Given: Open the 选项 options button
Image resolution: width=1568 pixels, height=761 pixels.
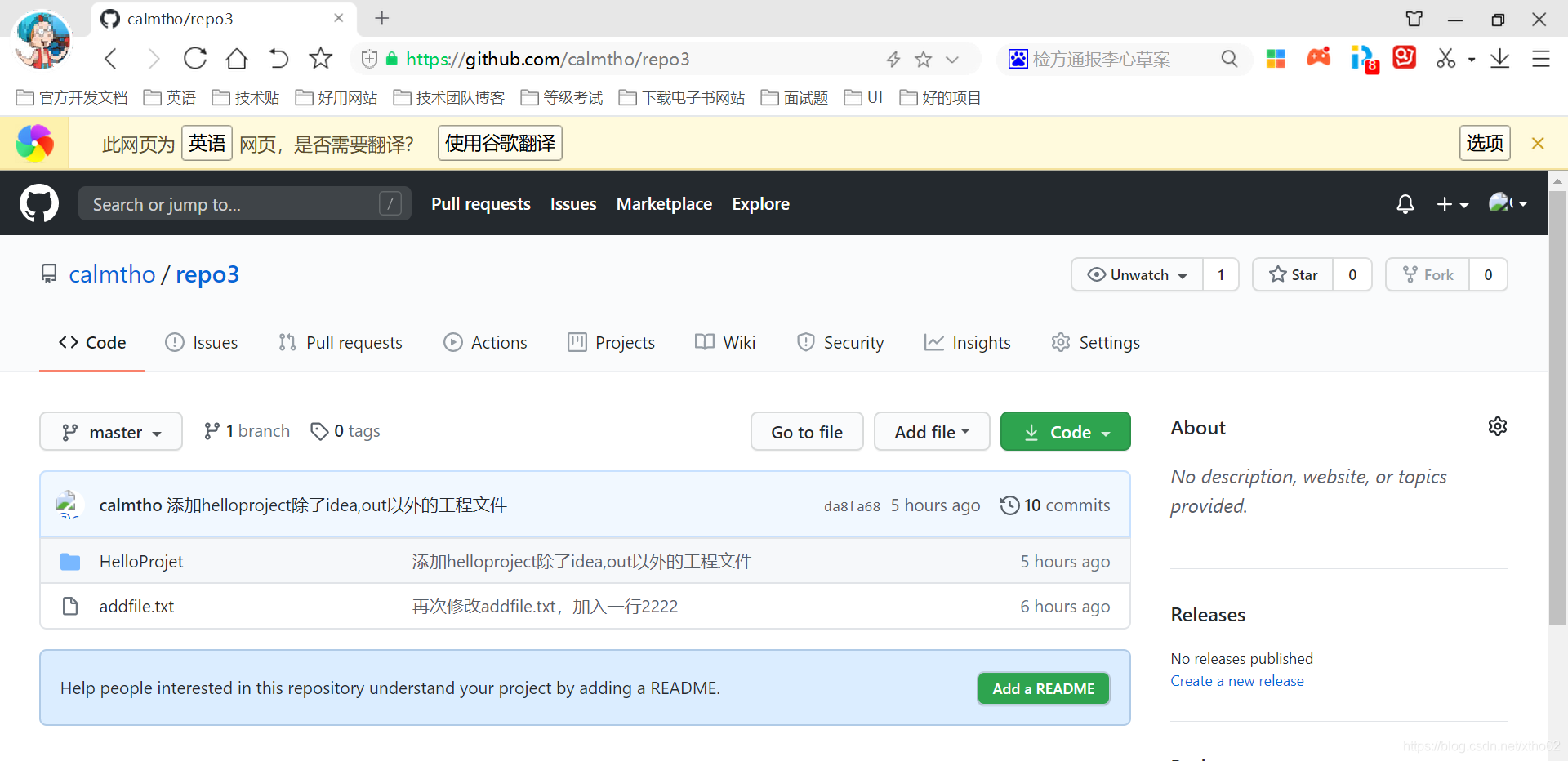Looking at the screenshot, I should 1485,144.
